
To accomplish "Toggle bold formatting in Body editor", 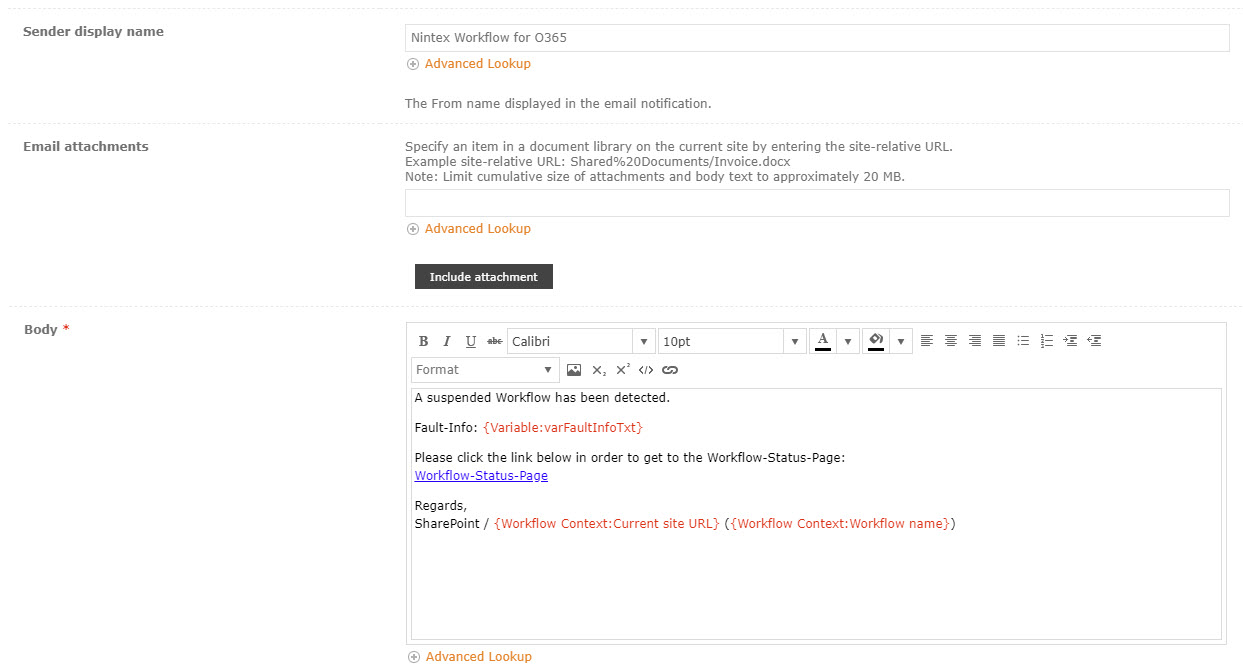I will 423,341.
